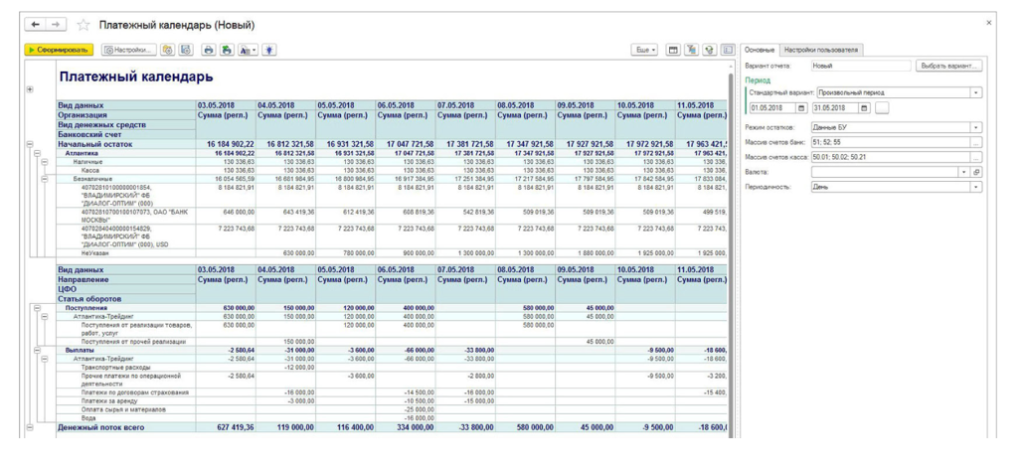Collapse the Атлантика group

37,153
